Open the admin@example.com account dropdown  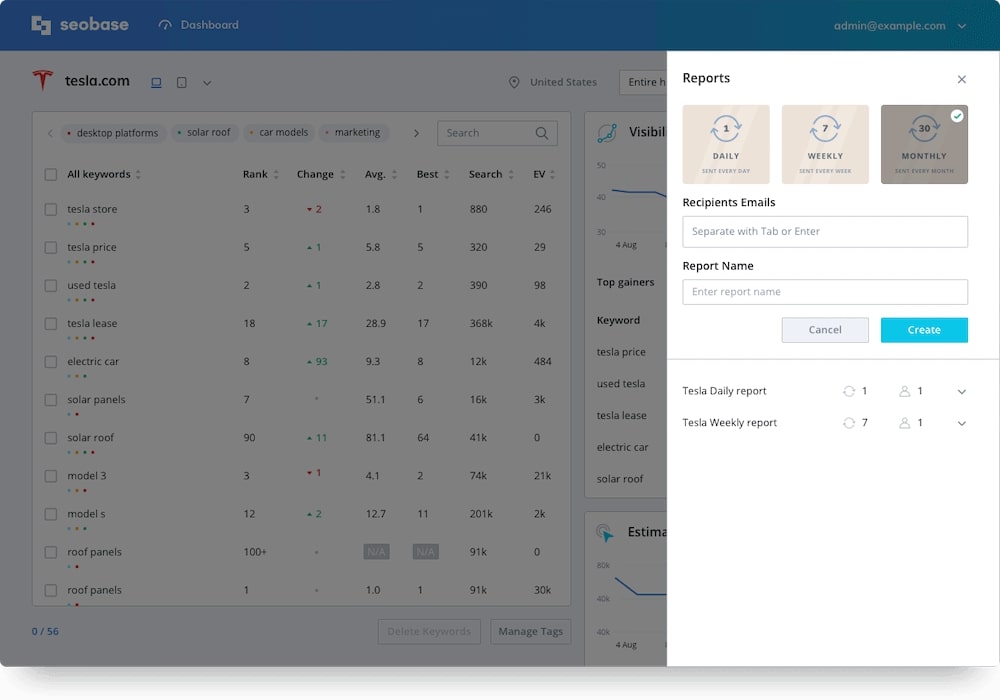pos(962,26)
